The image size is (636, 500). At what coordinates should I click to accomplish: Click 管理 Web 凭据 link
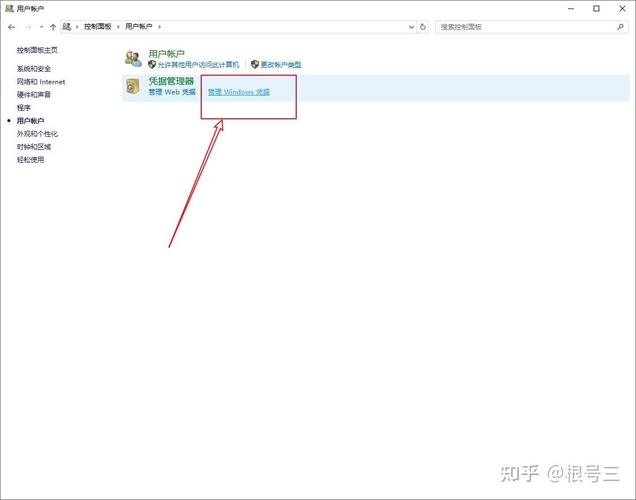(172, 92)
